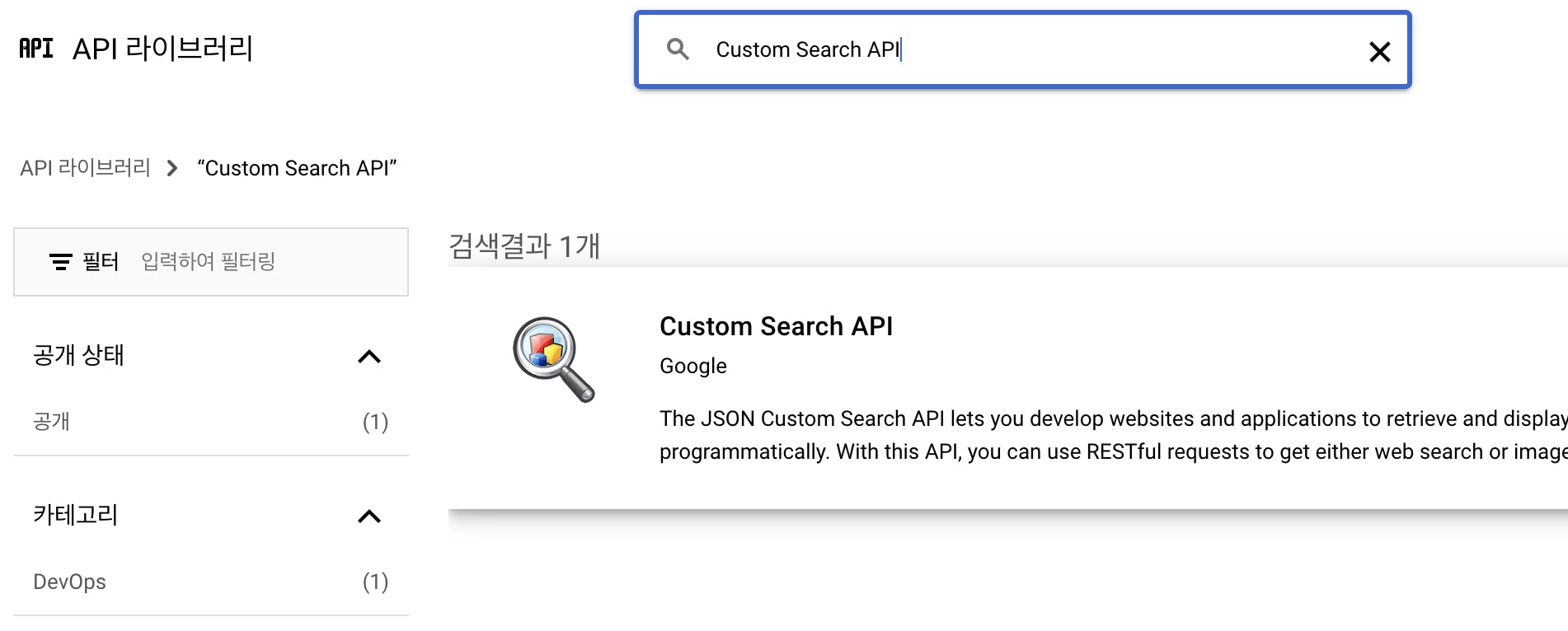Click the filter lines icon

60,262
